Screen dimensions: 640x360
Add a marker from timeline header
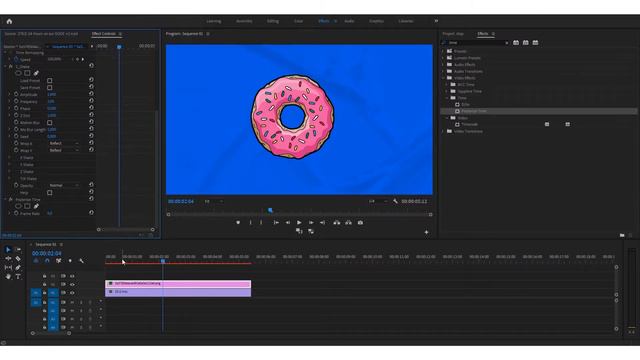(x=70, y=260)
